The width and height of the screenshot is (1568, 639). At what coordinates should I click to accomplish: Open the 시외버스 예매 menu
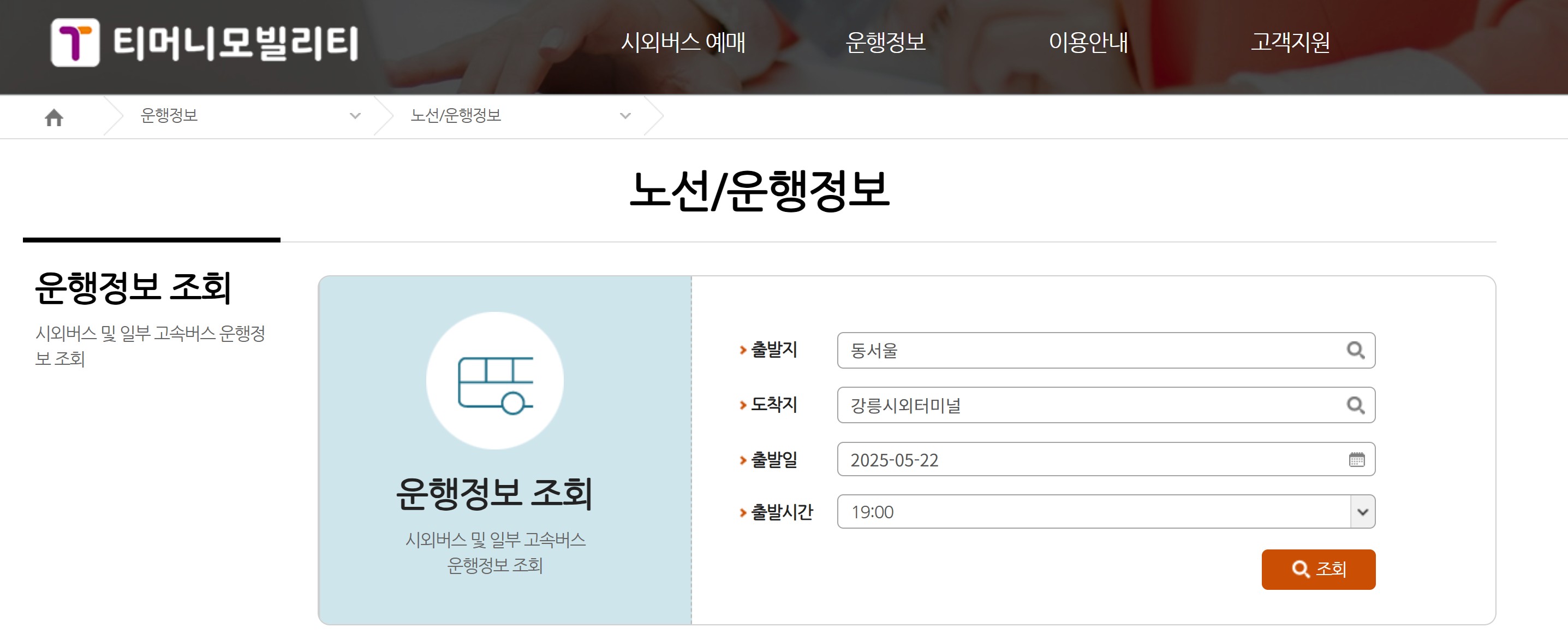pos(683,42)
